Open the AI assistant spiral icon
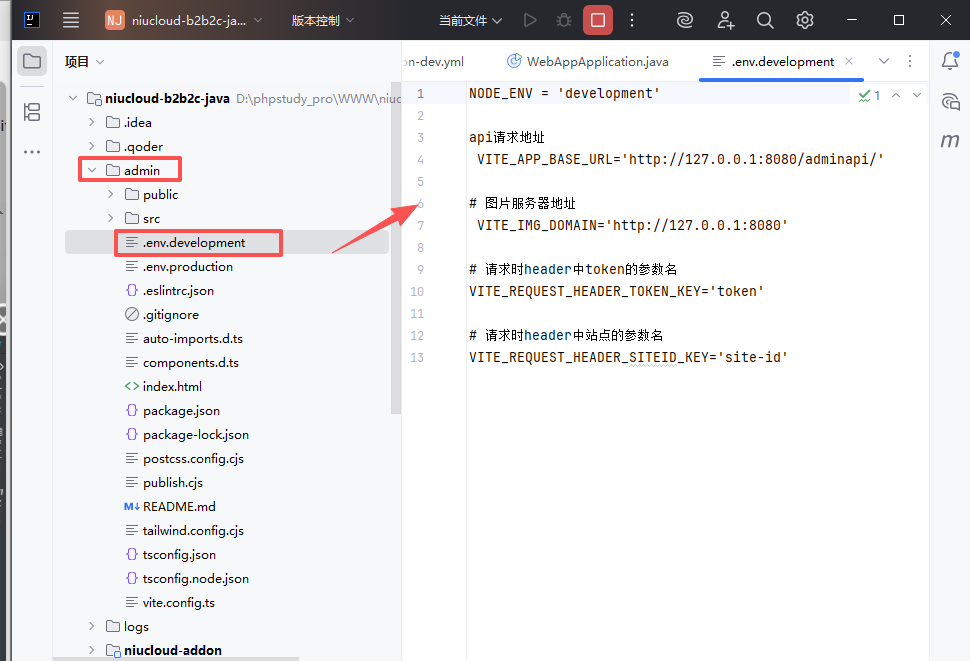The height and width of the screenshot is (661, 970). (685, 20)
